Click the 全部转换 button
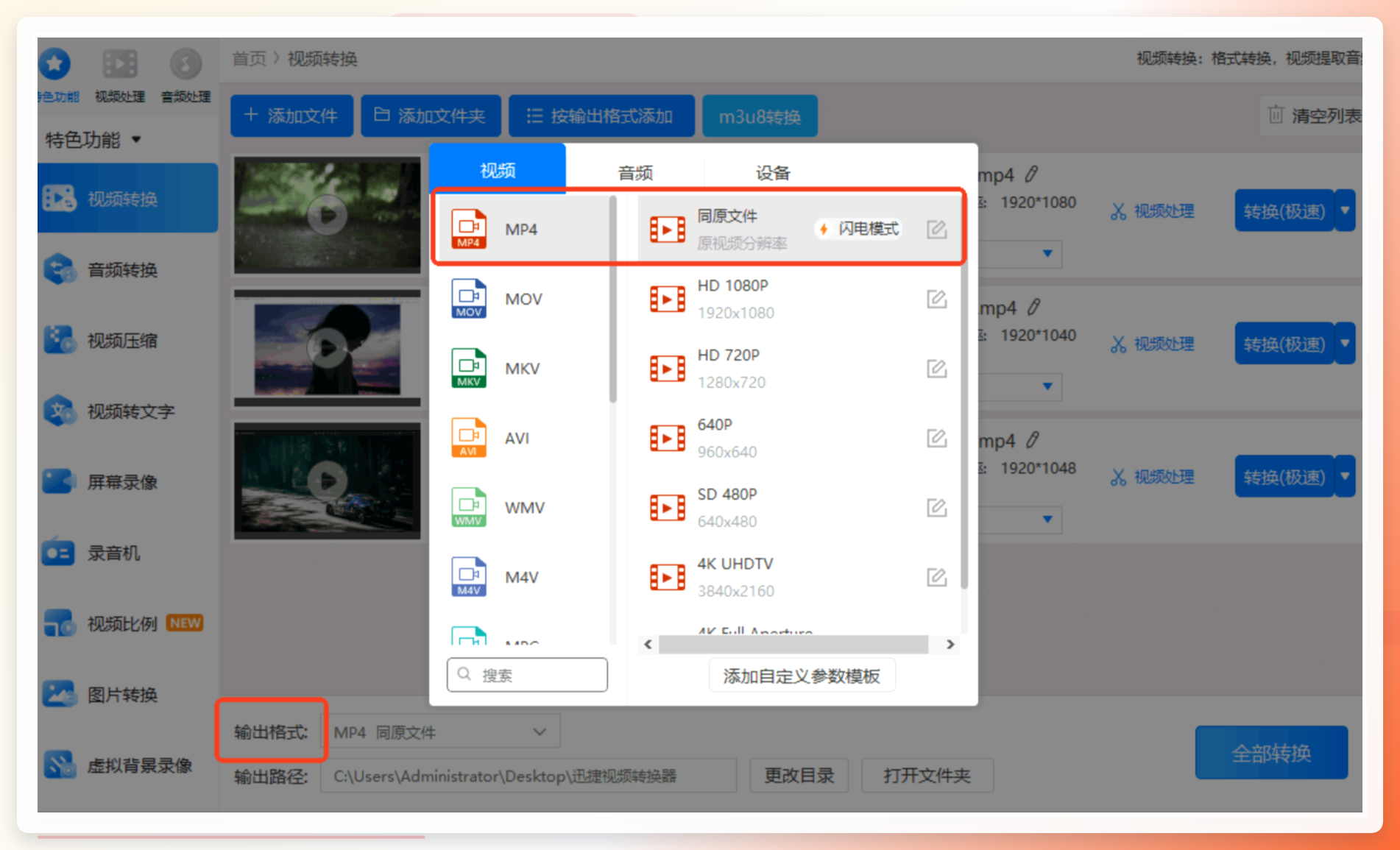The height and width of the screenshot is (850, 1400). 1271,753
